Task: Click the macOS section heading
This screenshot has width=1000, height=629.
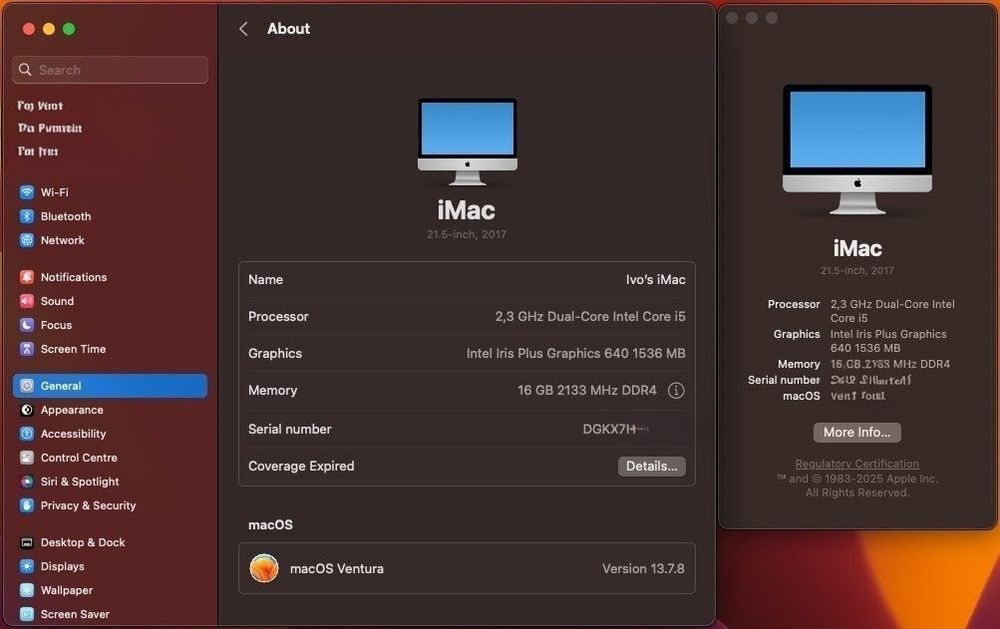Action: click(x=270, y=525)
